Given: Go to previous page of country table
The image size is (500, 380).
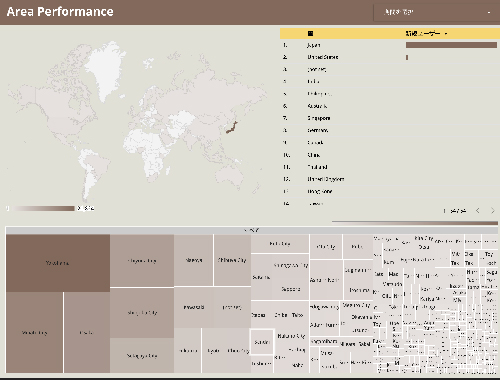Looking at the screenshot, I should click(x=478, y=211).
